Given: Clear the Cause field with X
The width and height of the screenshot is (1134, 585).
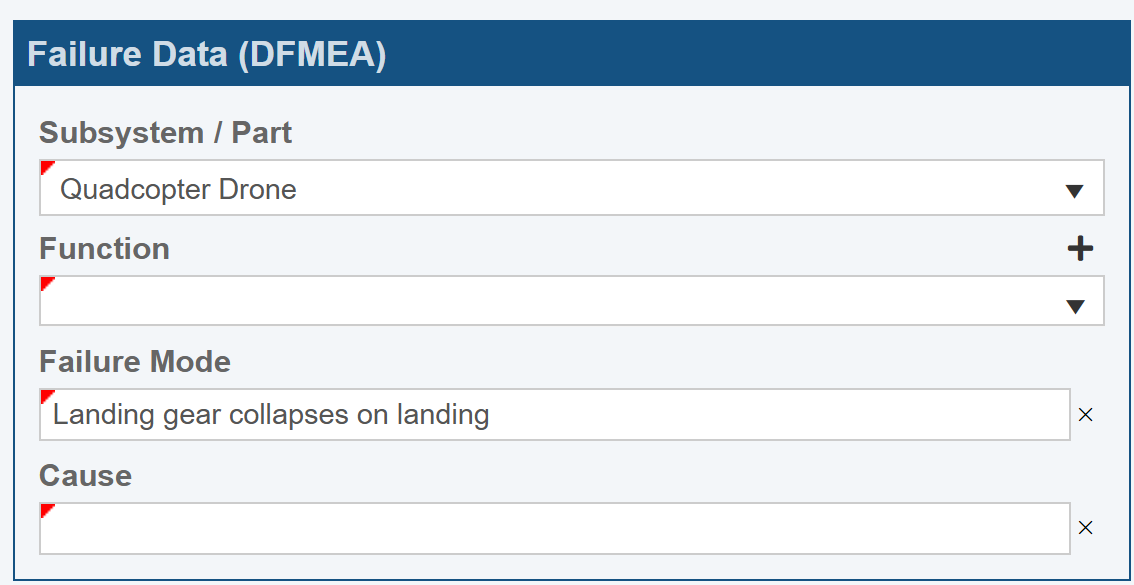Looking at the screenshot, I should coord(1085,528).
